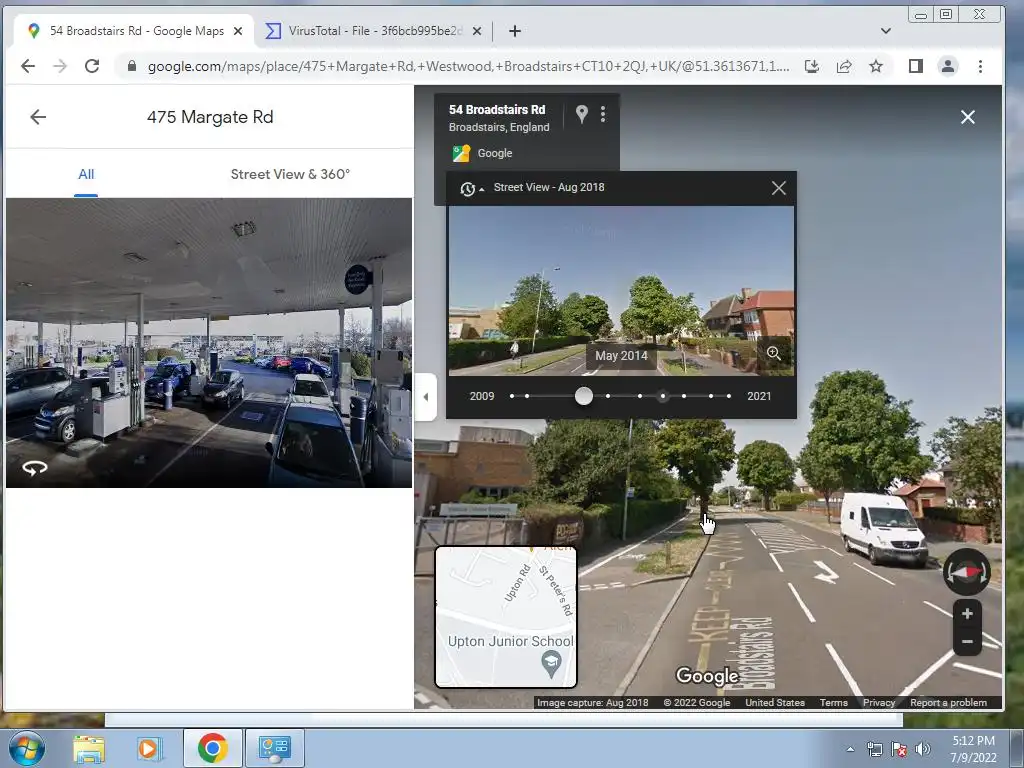1024x768 pixels.
Task: Click the Chrome taskbar icon
Action: point(212,748)
